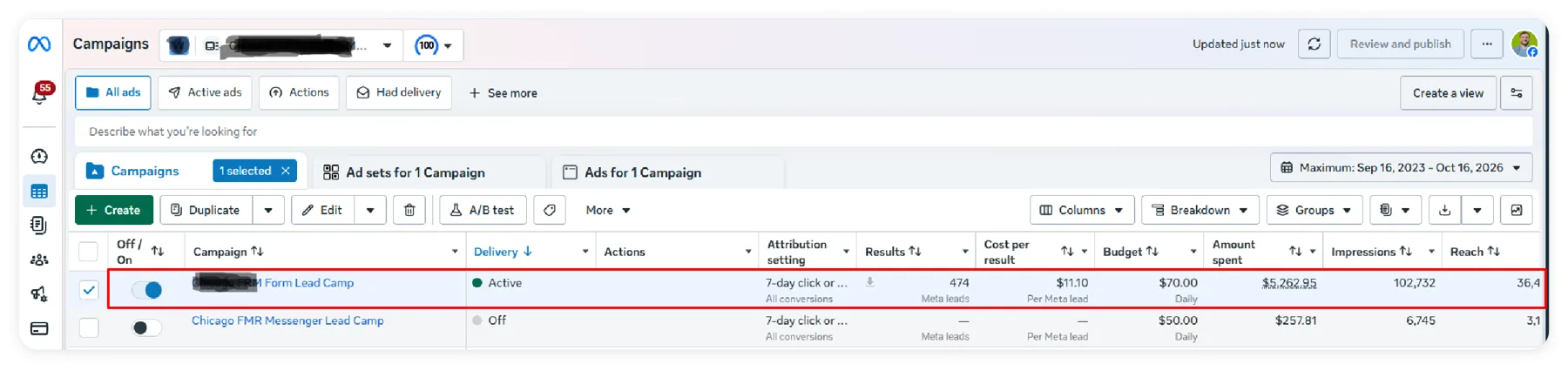Delete the selected campaign with the trash icon

pos(409,210)
